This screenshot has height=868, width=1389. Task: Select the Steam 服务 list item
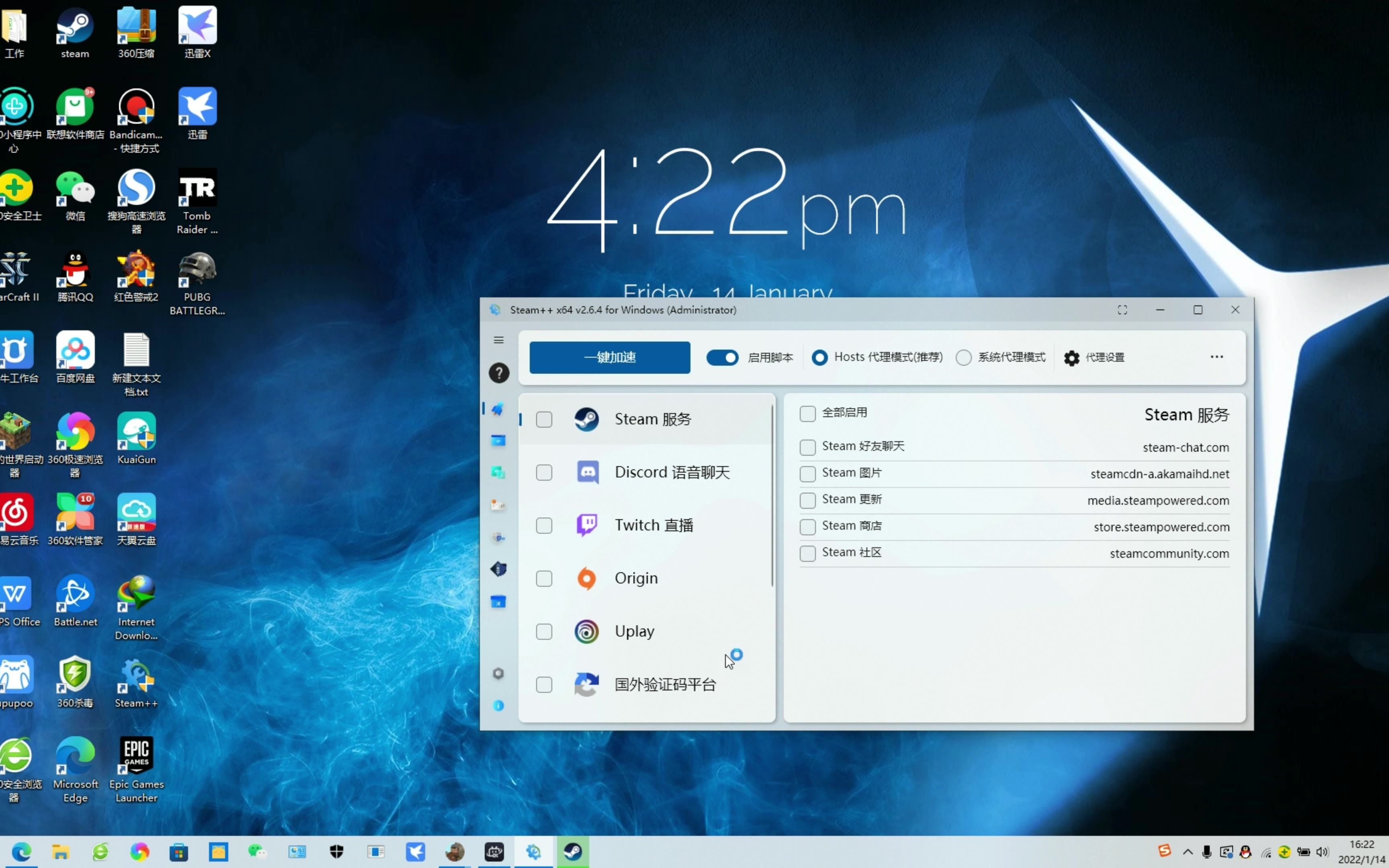point(645,420)
